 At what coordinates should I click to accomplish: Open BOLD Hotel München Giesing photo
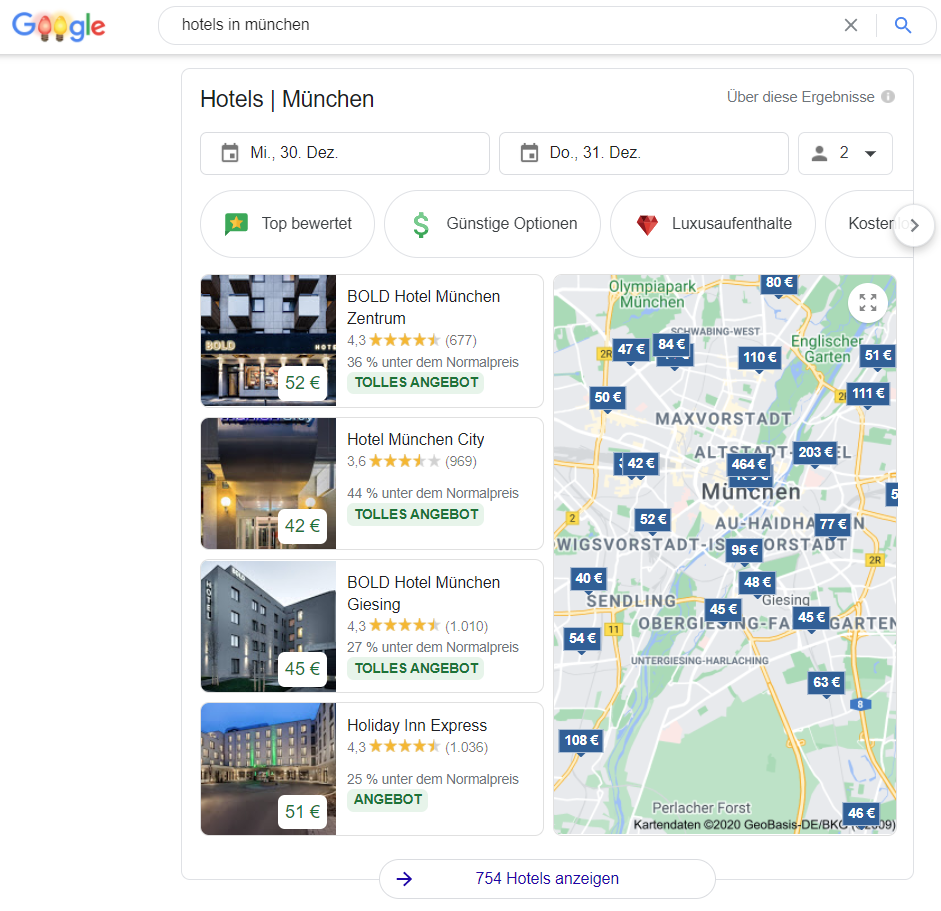(268, 626)
